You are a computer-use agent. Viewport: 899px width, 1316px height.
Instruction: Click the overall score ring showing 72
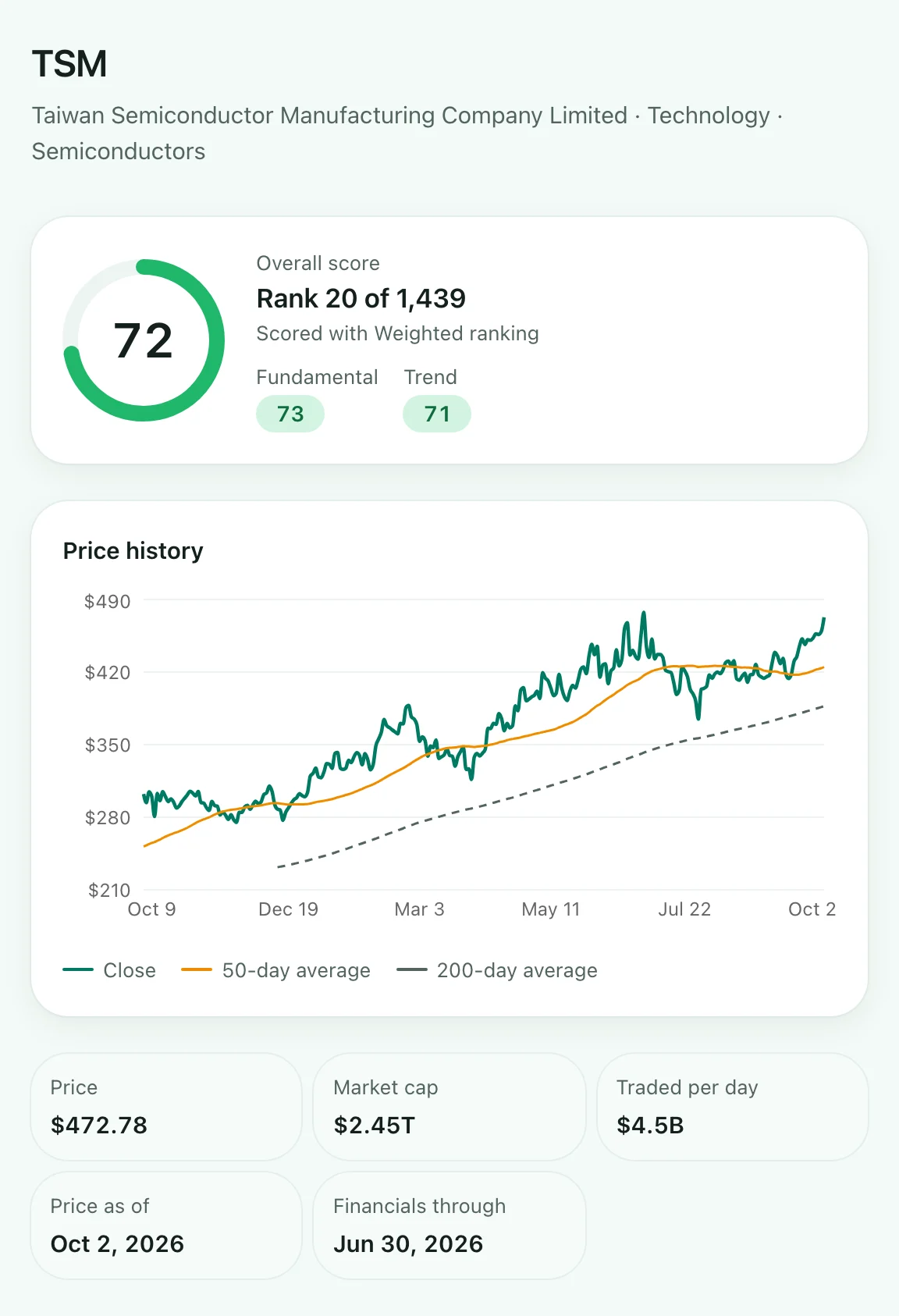(x=144, y=340)
